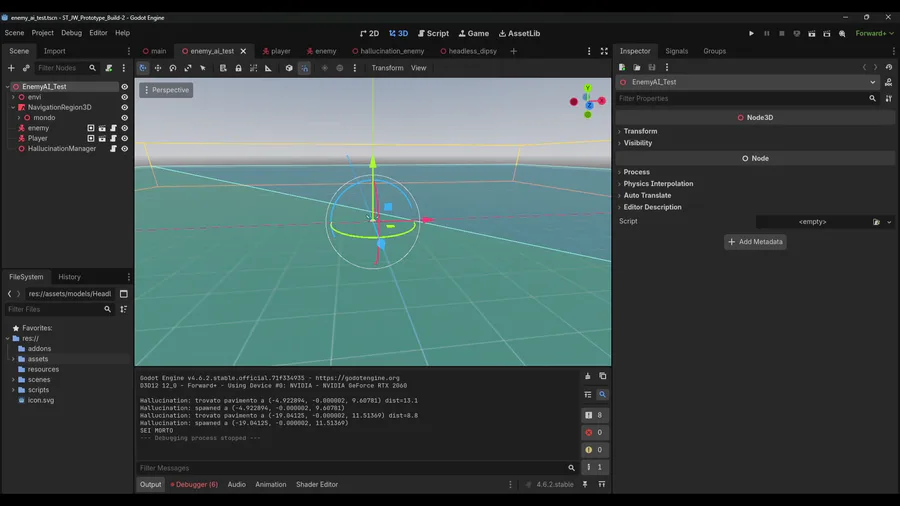Click the 4.6.2.stable version label
The height and width of the screenshot is (506, 900).
click(554, 484)
